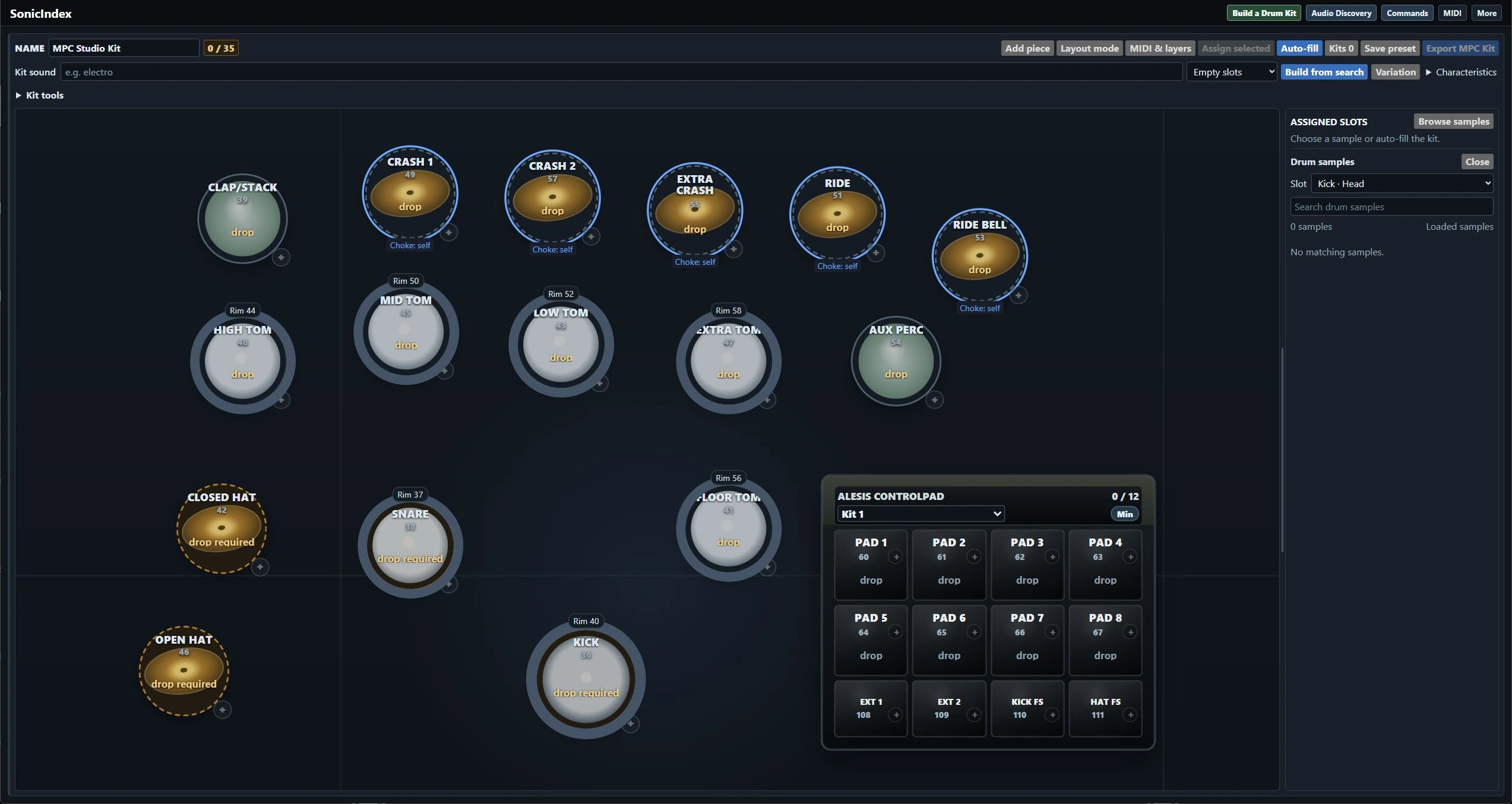The height and width of the screenshot is (804, 1512).
Task: Toggle Layout mode
Action: coord(1089,48)
